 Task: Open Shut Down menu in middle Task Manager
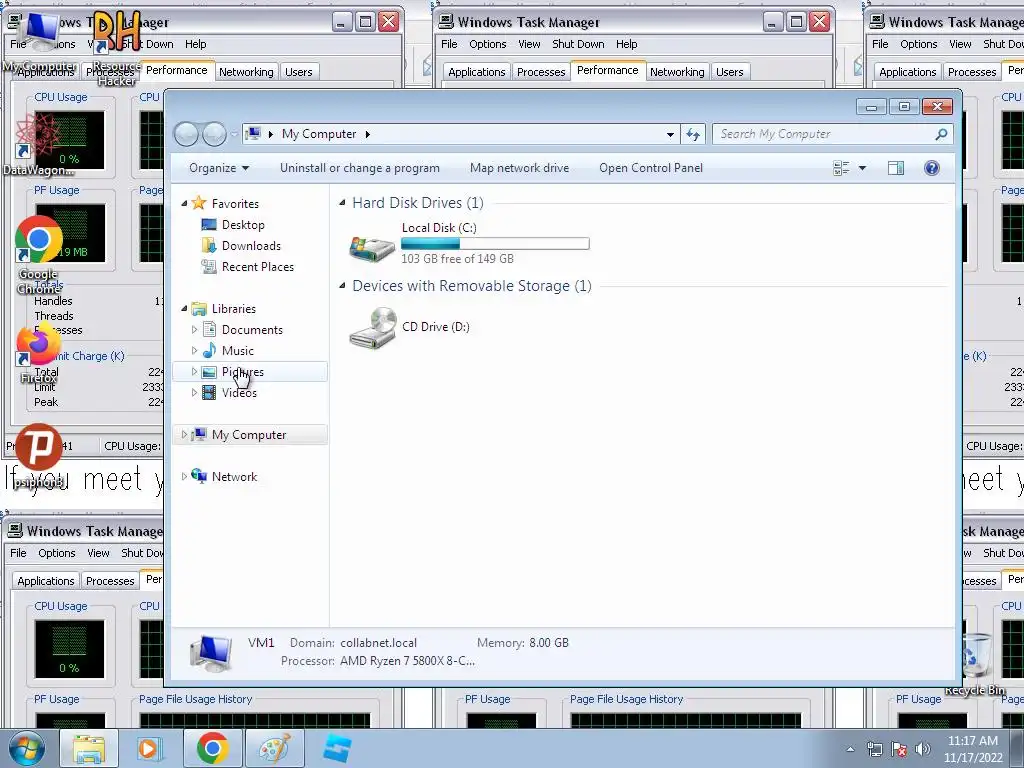click(x=578, y=44)
